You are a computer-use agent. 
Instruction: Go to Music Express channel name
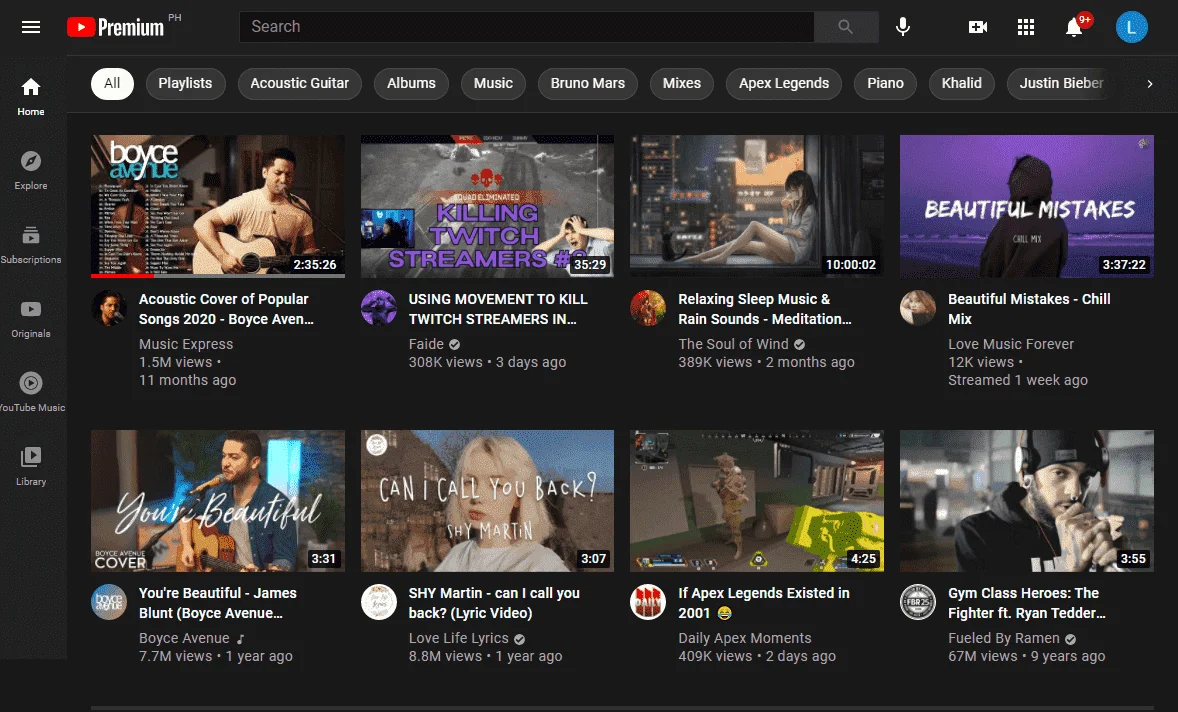click(186, 344)
